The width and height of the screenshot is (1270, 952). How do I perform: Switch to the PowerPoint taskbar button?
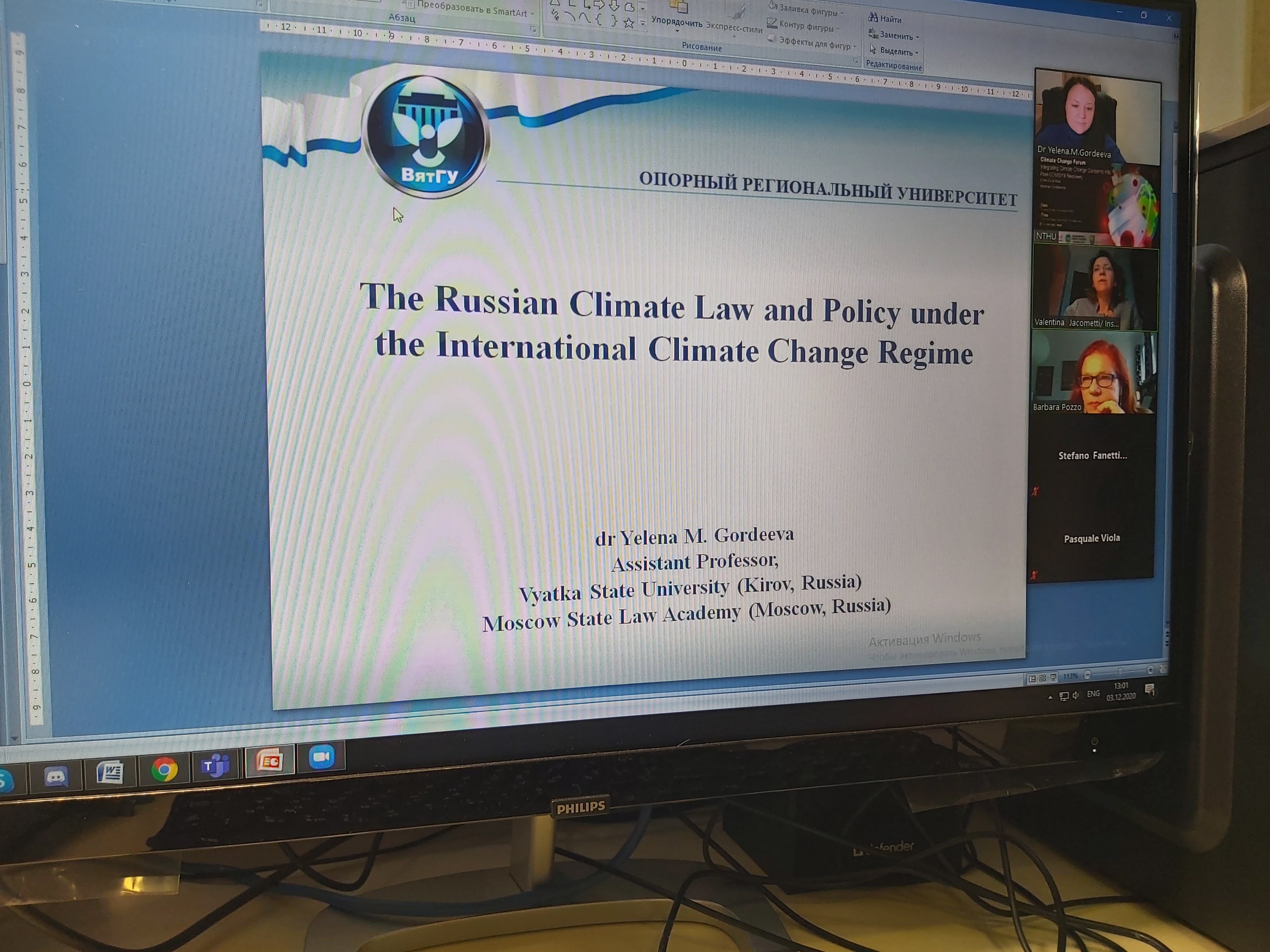click(269, 761)
